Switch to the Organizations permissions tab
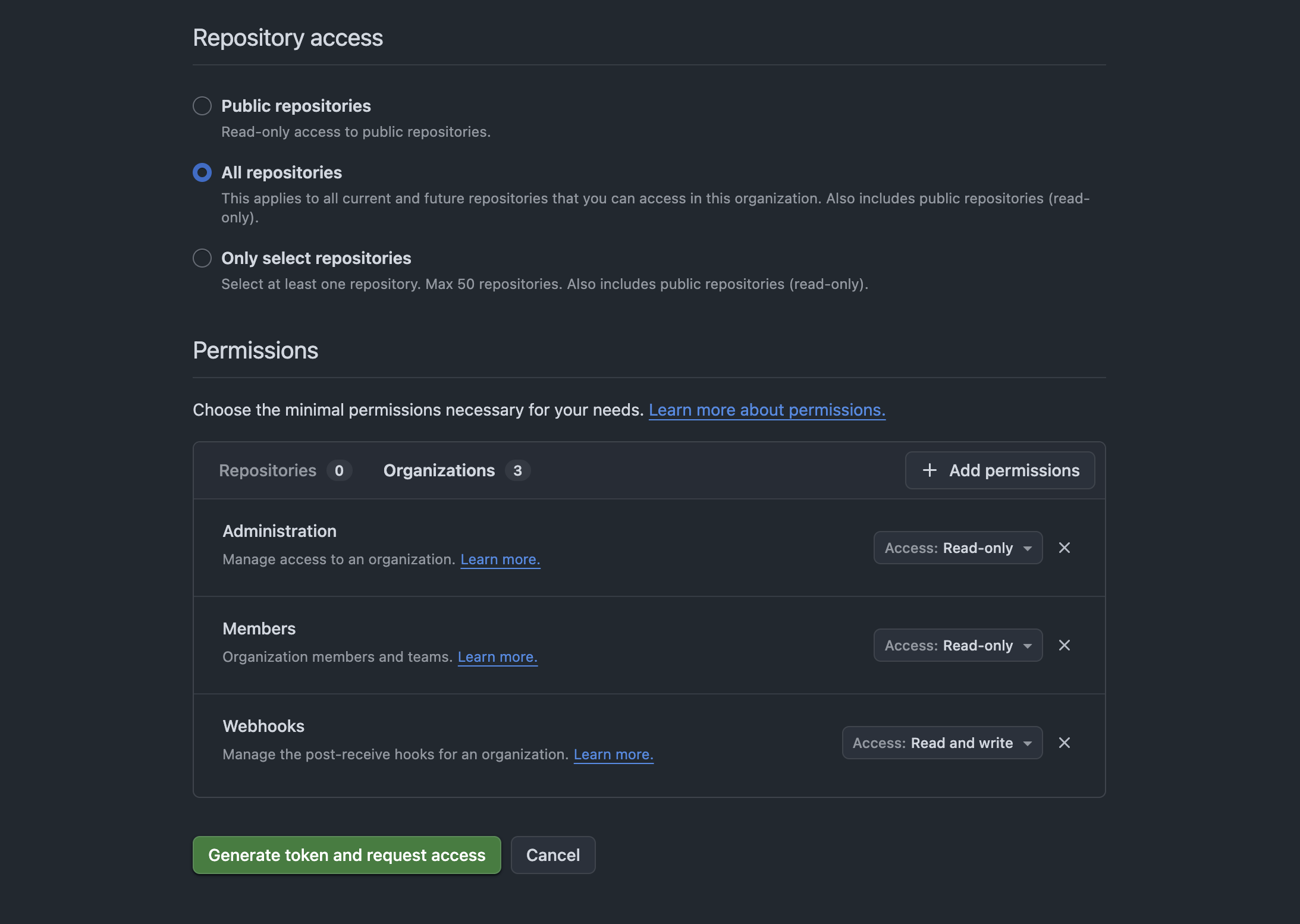 (x=439, y=470)
